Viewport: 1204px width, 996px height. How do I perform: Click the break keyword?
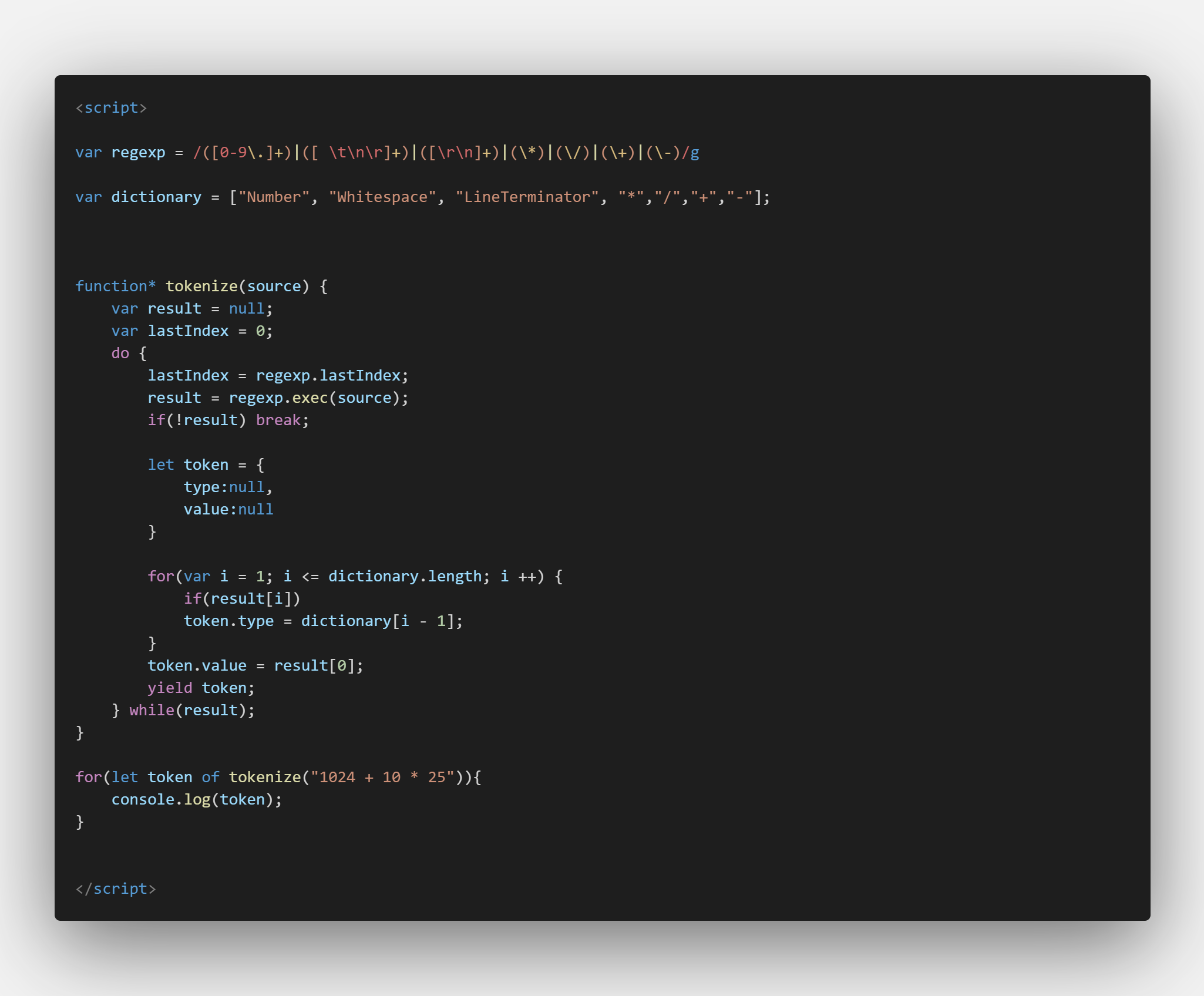(x=278, y=420)
